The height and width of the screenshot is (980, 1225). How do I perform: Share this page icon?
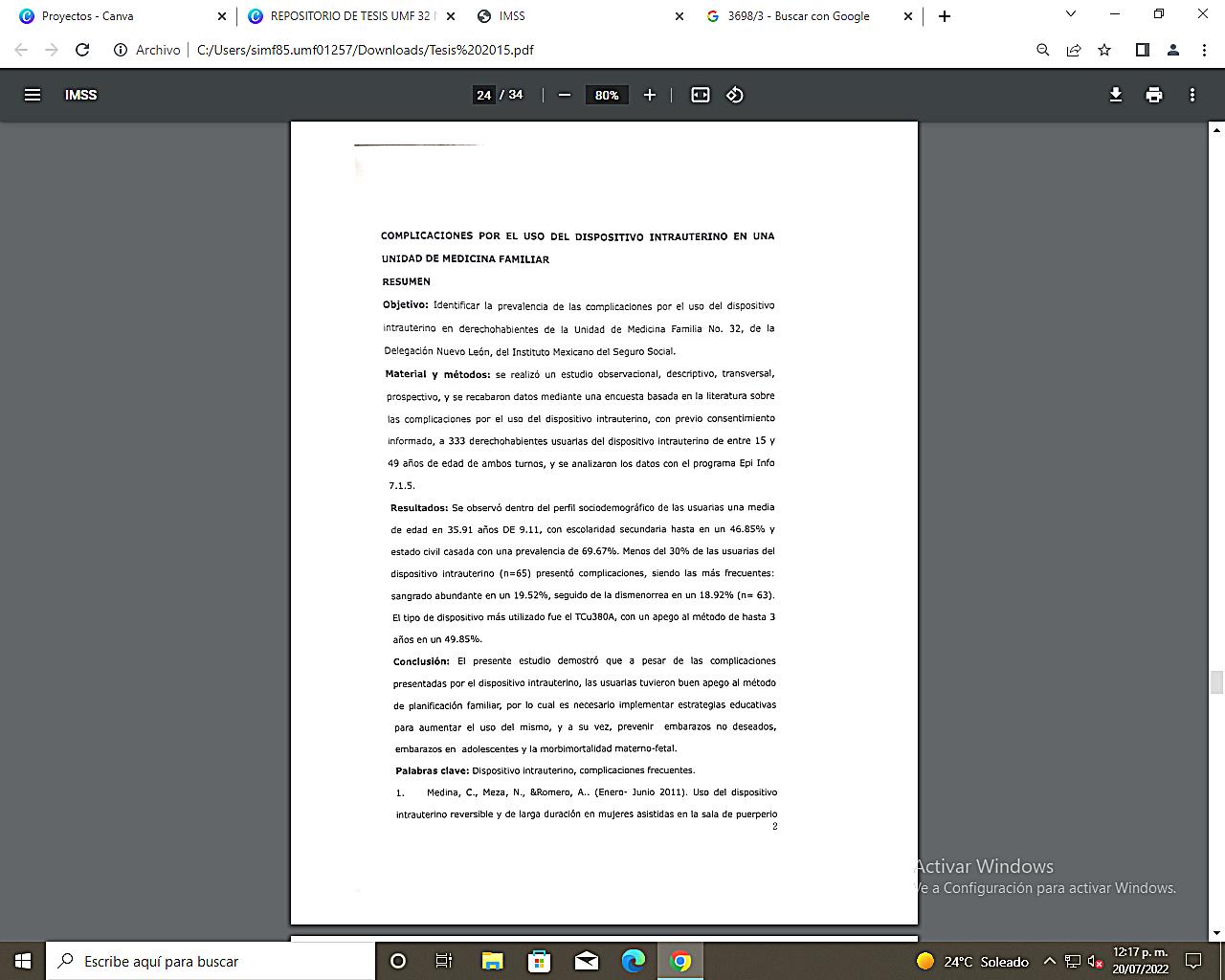(1074, 50)
